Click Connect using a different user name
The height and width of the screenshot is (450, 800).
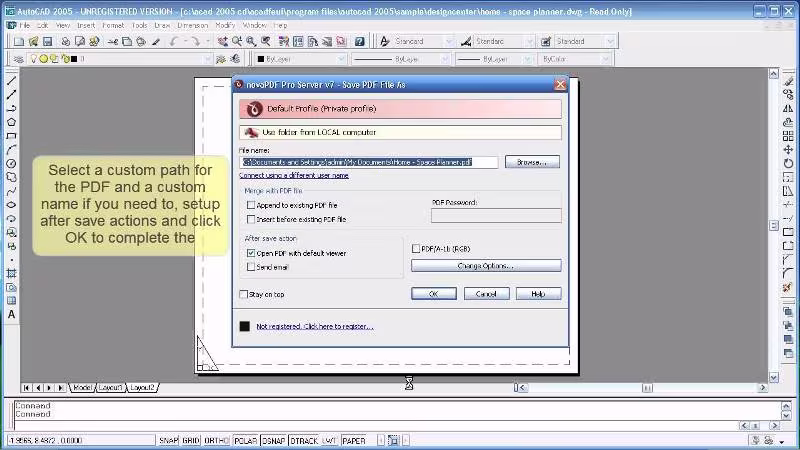pos(294,176)
